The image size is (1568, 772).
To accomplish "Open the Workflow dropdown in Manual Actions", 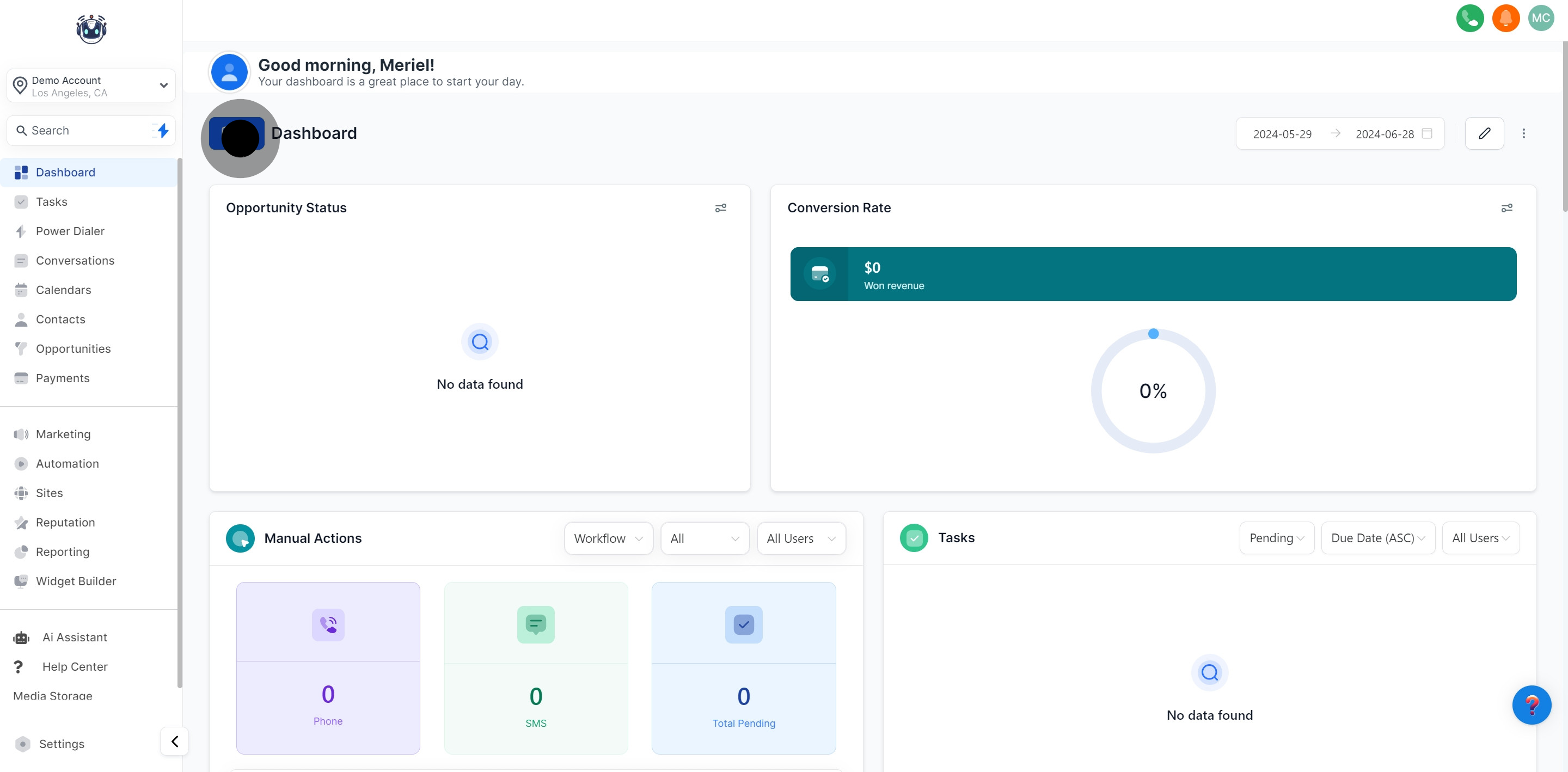I will [608, 538].
